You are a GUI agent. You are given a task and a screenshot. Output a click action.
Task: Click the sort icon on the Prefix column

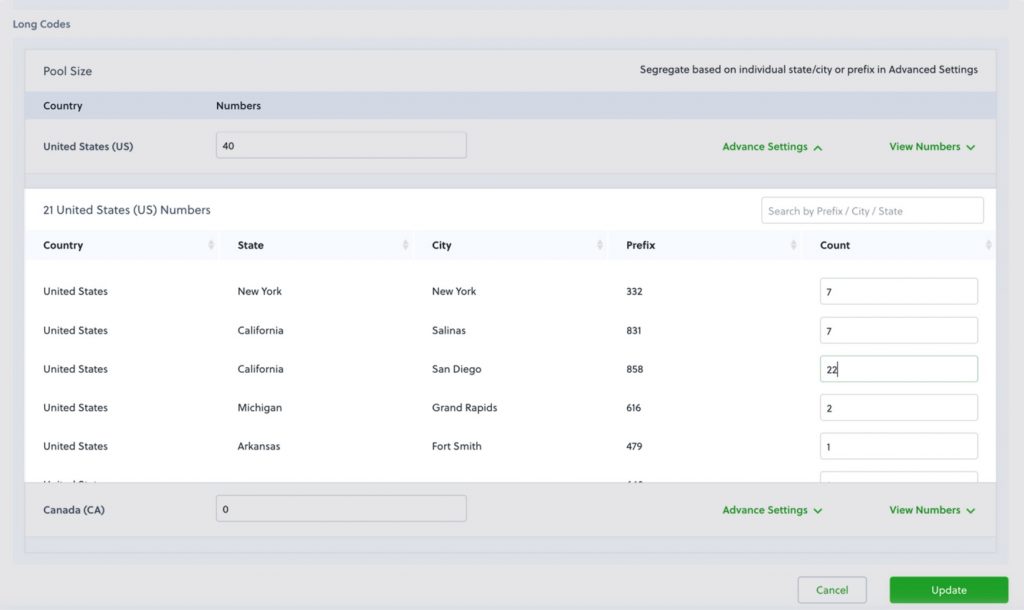click(795, 245)
